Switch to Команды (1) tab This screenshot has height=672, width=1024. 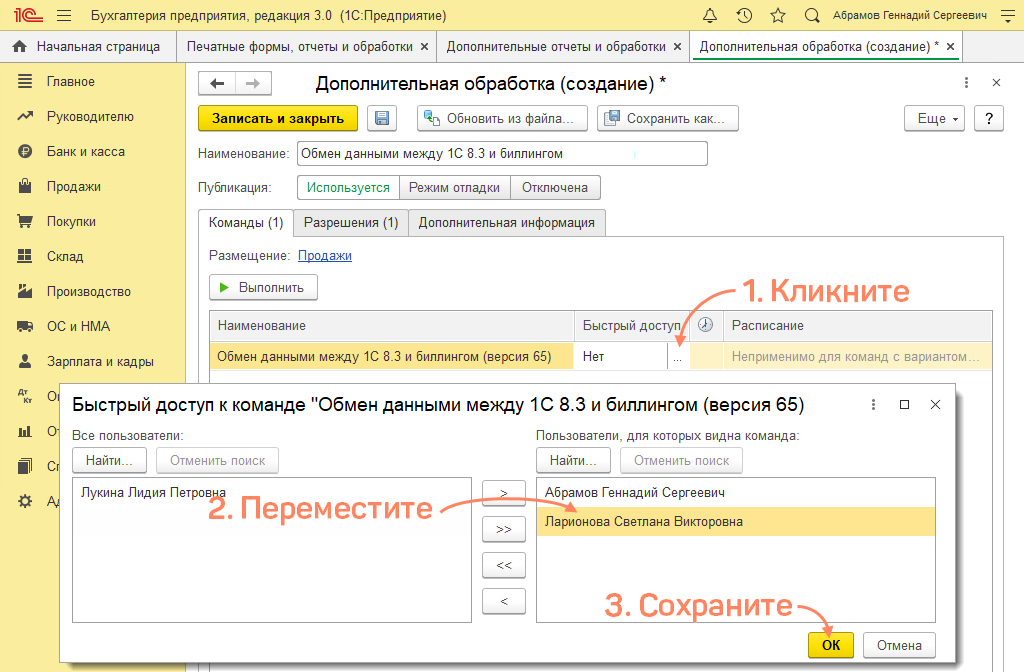click(x=246, y=223)
